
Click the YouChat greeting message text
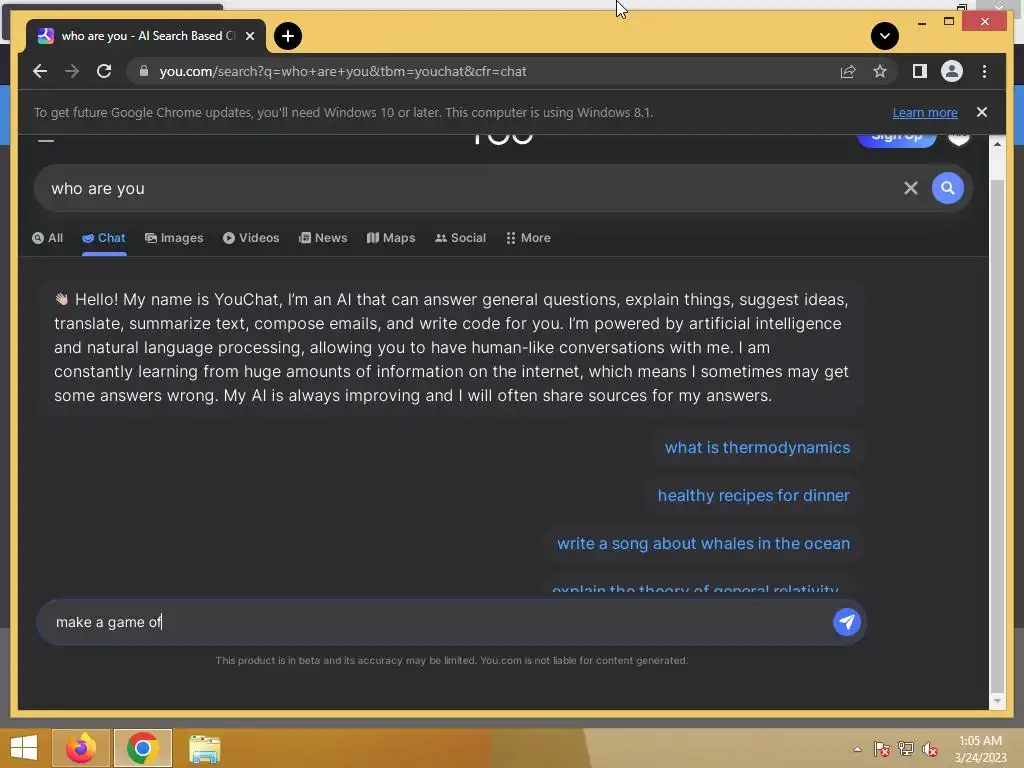pyautogui.click(x=451, y=347)
